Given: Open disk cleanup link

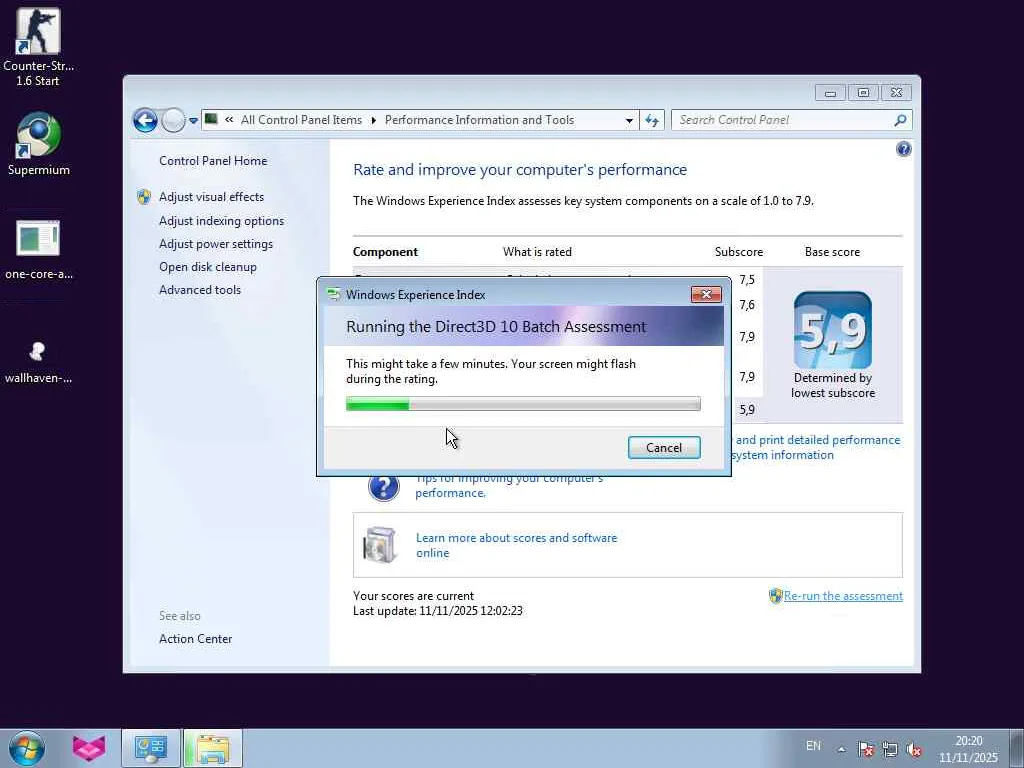Looking at the screenshot, I should (x=208, y=266).
